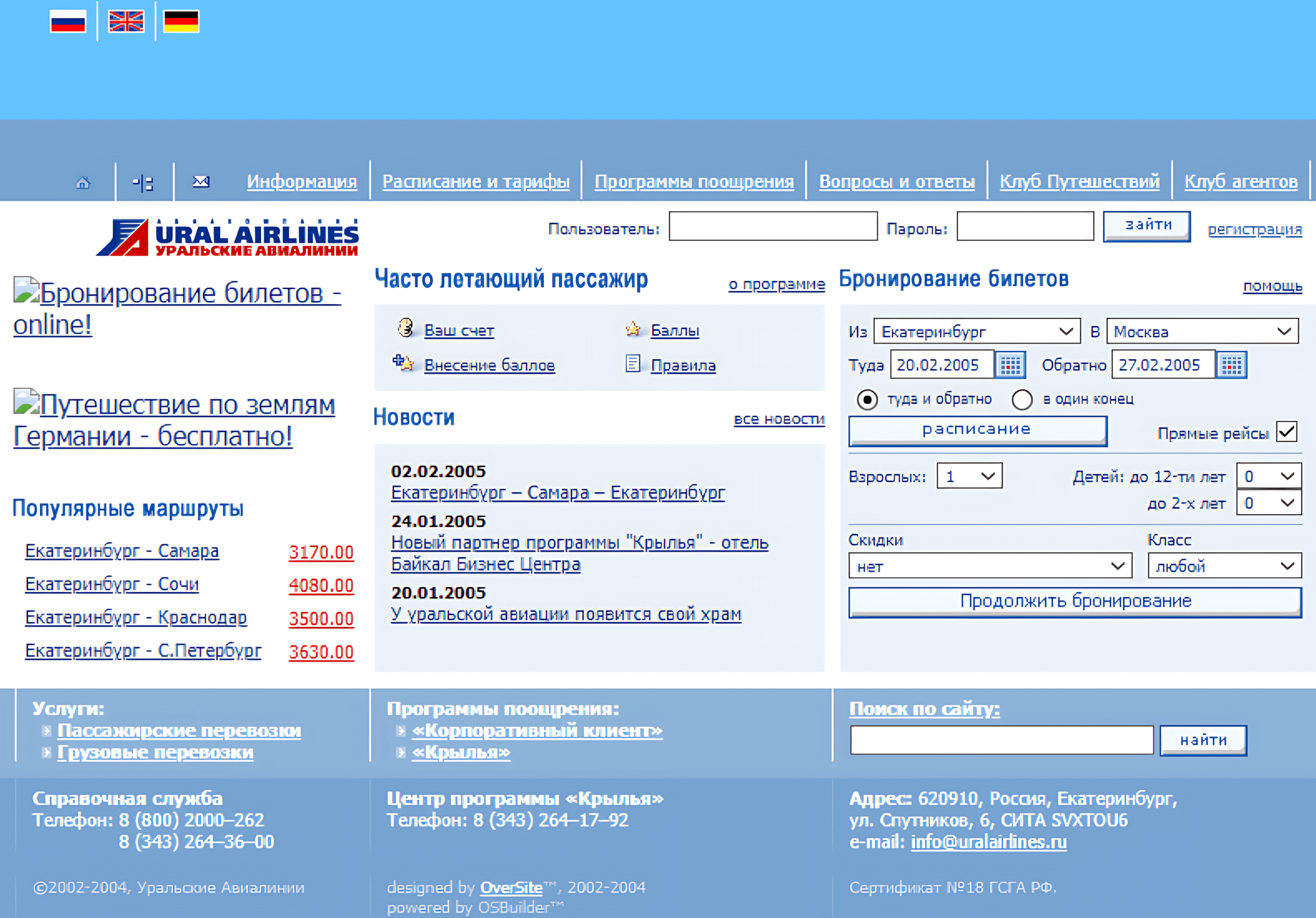The height and width of the screenshot is (918, 1316).
Task: Toggle the Прямые рейсы checkbox
Action: click(1287, 431)
